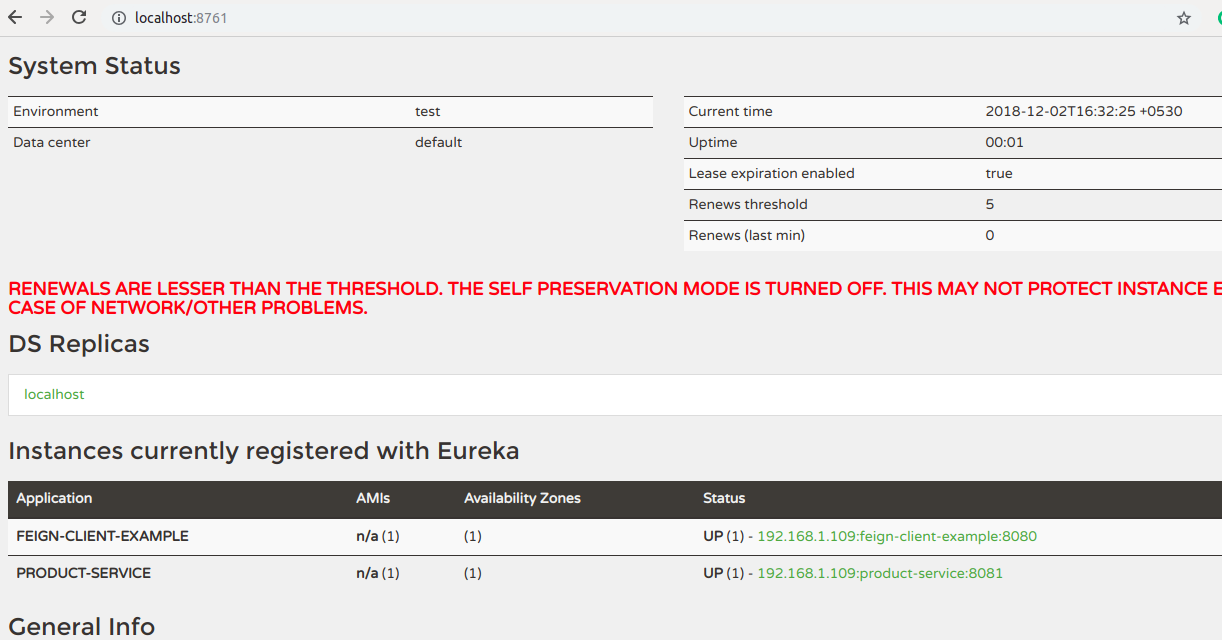Reload the Eureka dashboard page

click(79, 18)
